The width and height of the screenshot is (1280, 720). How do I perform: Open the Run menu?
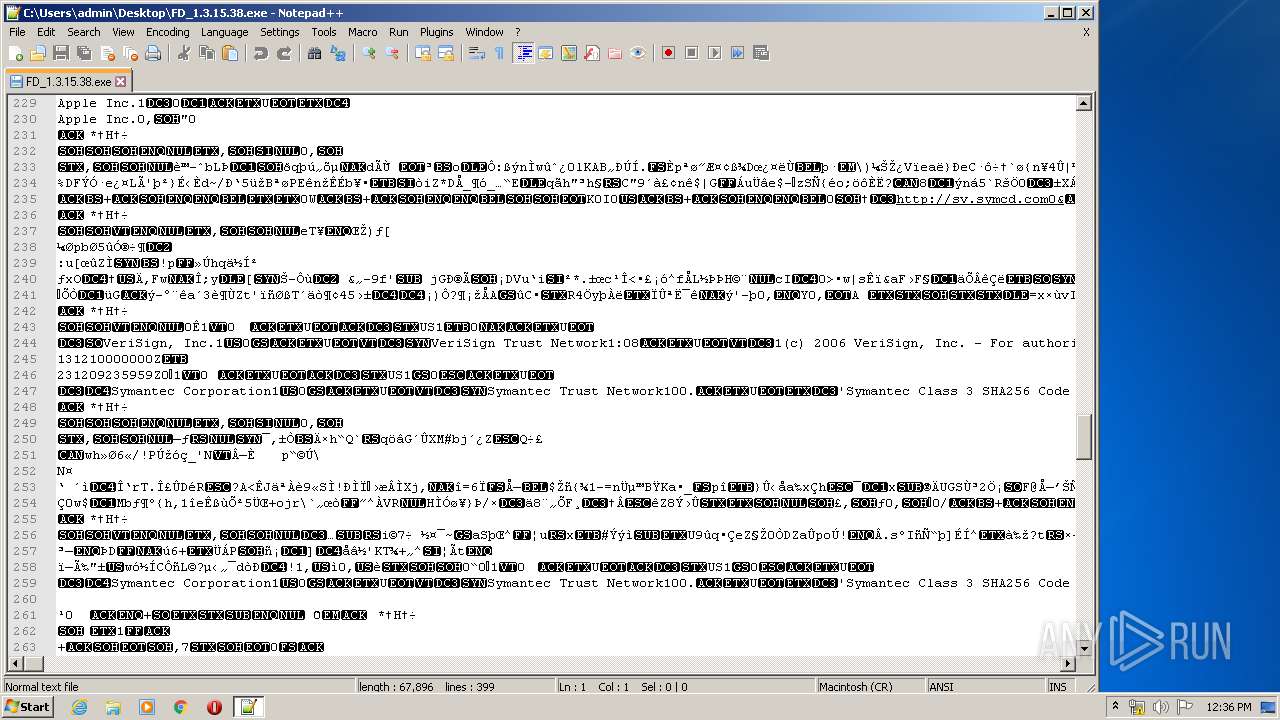(398, 32)
